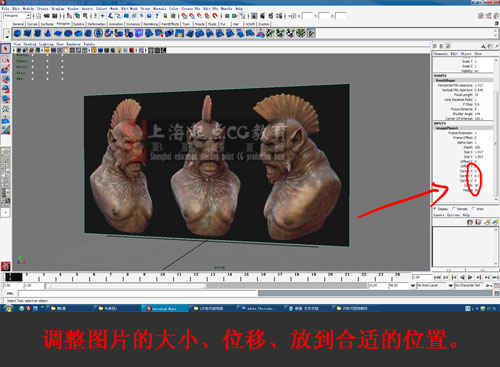Click the lightbulb use-all-lights viewport icon
This screenshot has height=367, width=500.
pyautogui.click(x=119, y=50)
